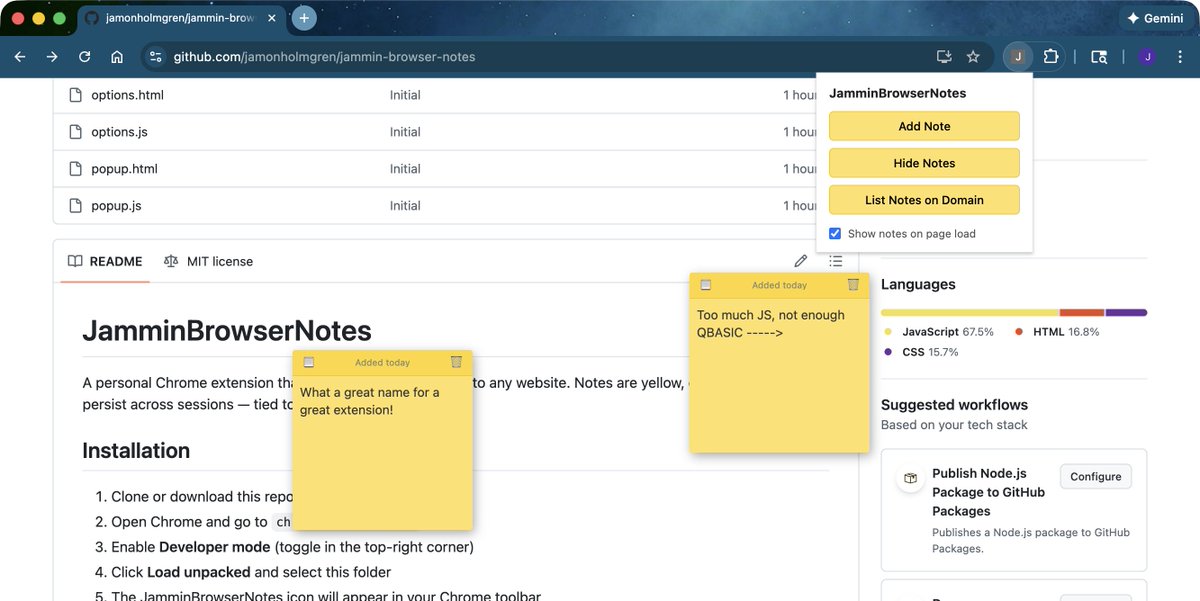The height and width of the screenshot is (601, 1200).
Task: Click the Hide Notes button
Action: (x=924, y=163)
